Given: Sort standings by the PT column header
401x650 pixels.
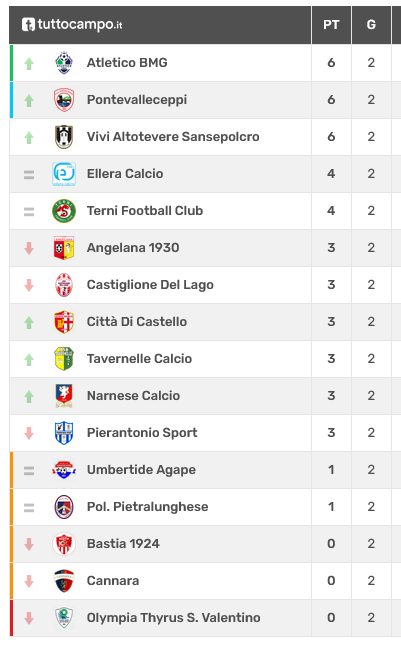Looking at the screenshot, I should (x=331, y=25).
